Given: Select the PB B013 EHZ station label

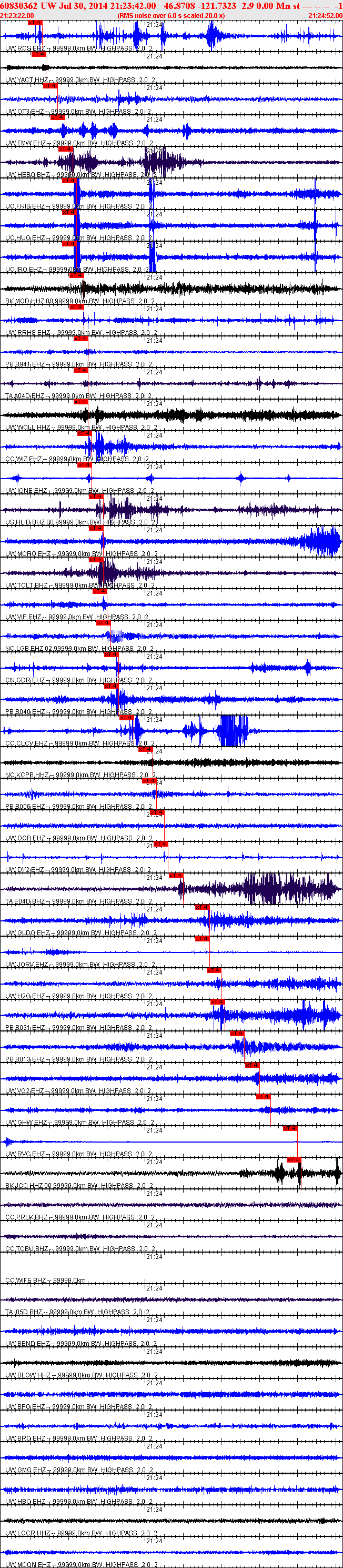Looking at the screenshot, I should (78, 1059).
